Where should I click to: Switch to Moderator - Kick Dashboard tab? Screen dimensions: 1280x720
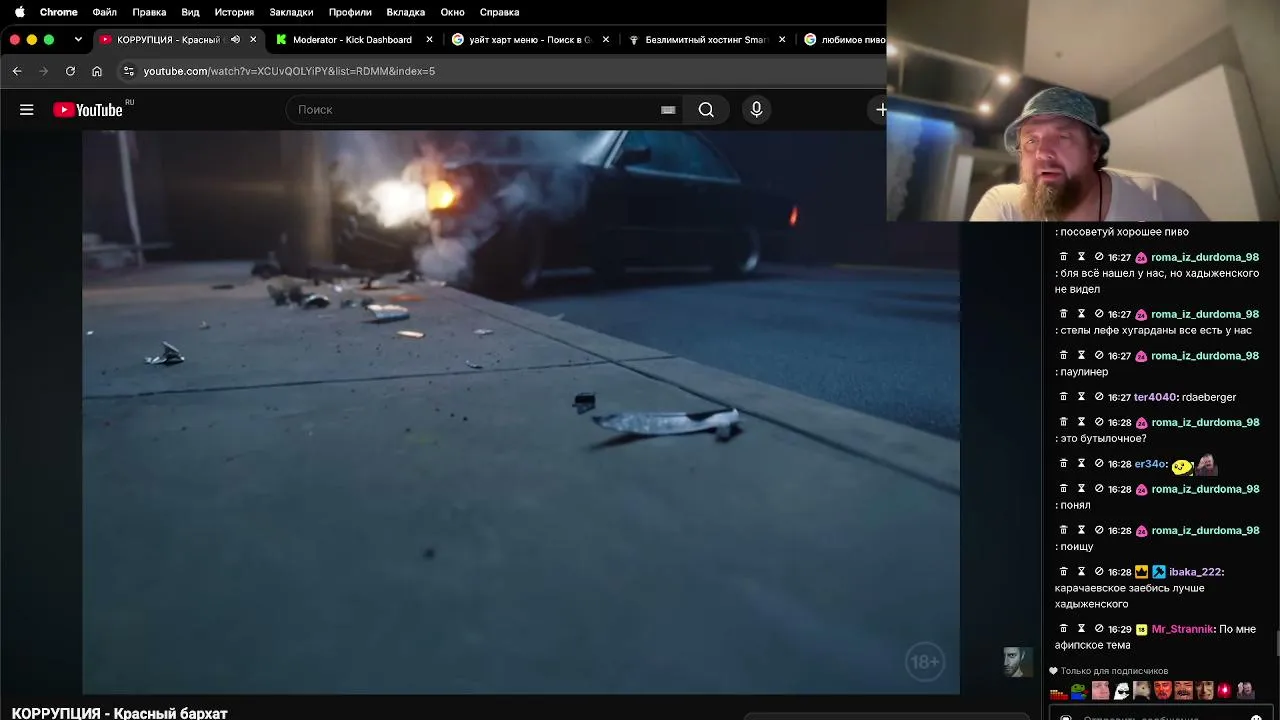click(x=352, y=40)
